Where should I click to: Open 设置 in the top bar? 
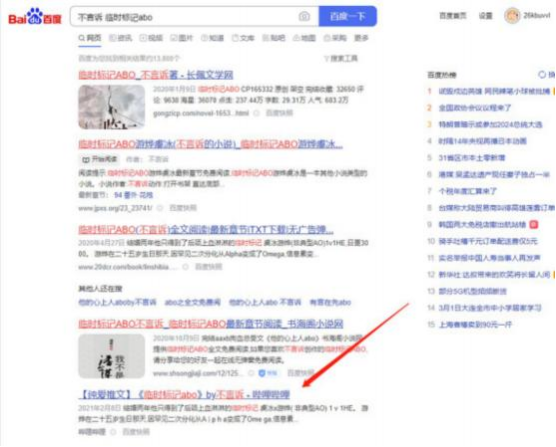485,16
